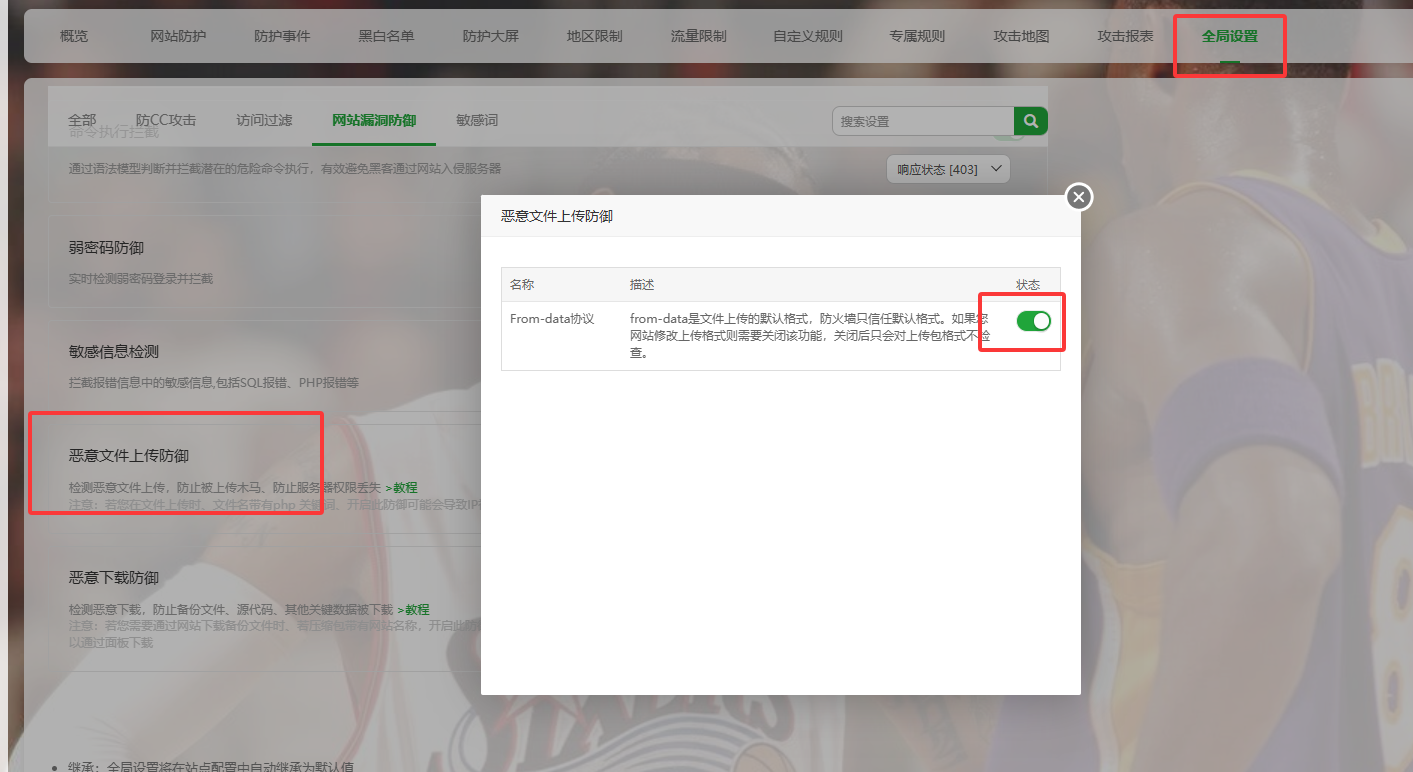Switch to the 全局设置 menu item
Screen dimensions: 1413x772
coord(1229,35)
